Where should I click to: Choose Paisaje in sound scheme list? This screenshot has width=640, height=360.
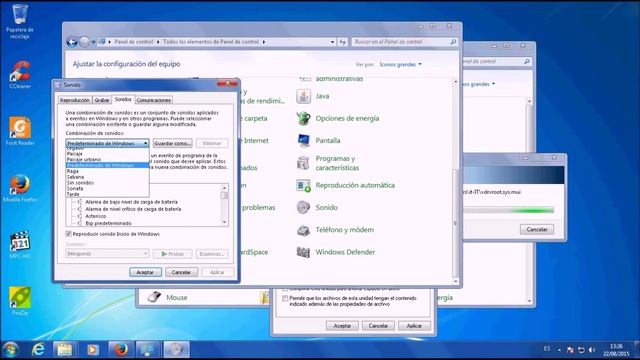point(107,154)
